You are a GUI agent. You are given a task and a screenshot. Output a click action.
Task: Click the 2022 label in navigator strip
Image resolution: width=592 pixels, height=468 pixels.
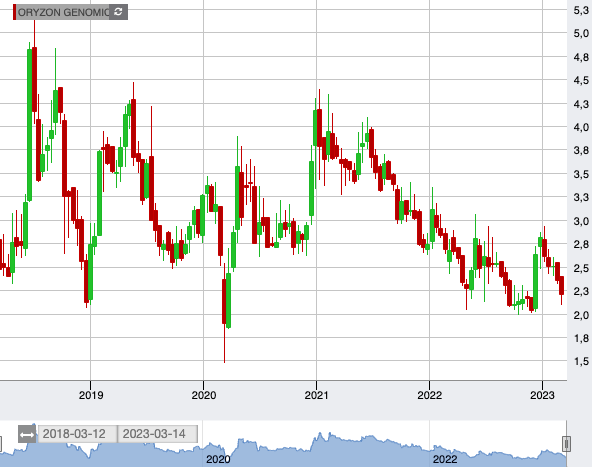[445, 459]
